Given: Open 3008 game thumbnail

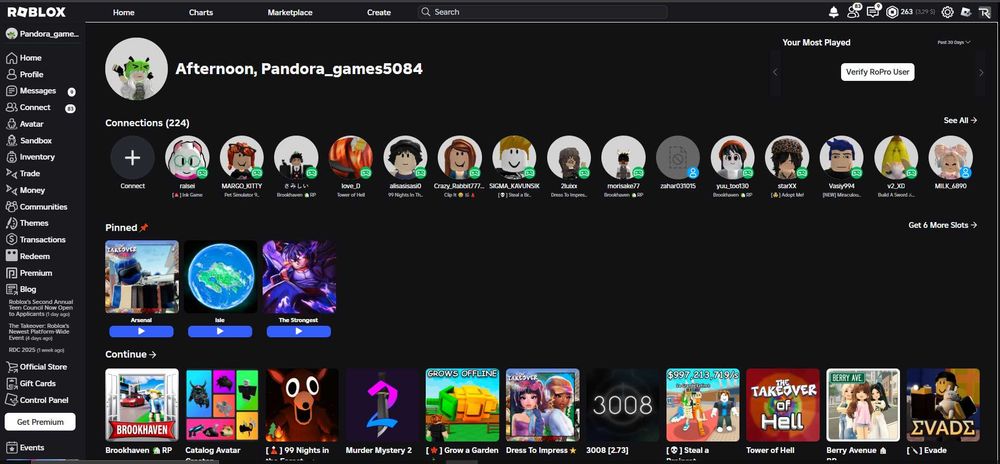Looking at the screenshot, I should tap(622, 405).
